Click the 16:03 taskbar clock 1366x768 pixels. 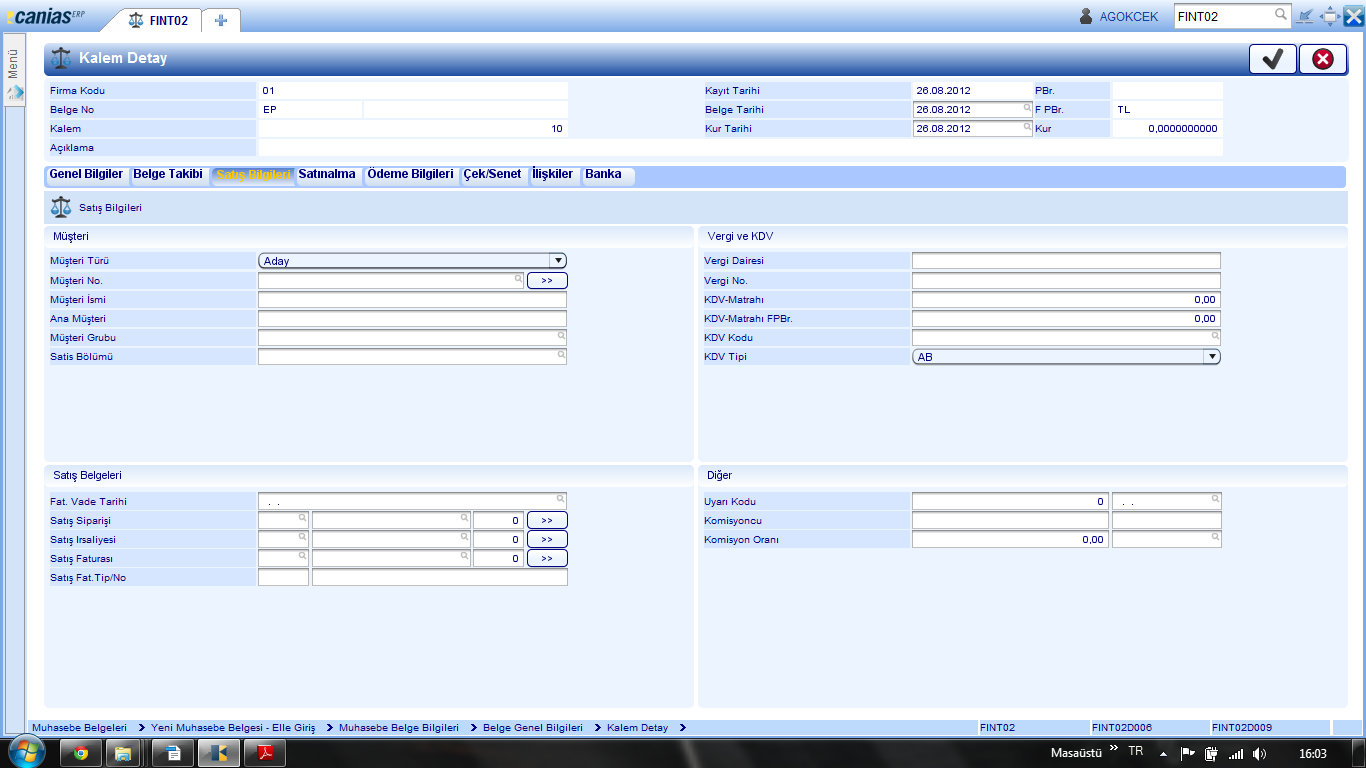point(1313,753)
